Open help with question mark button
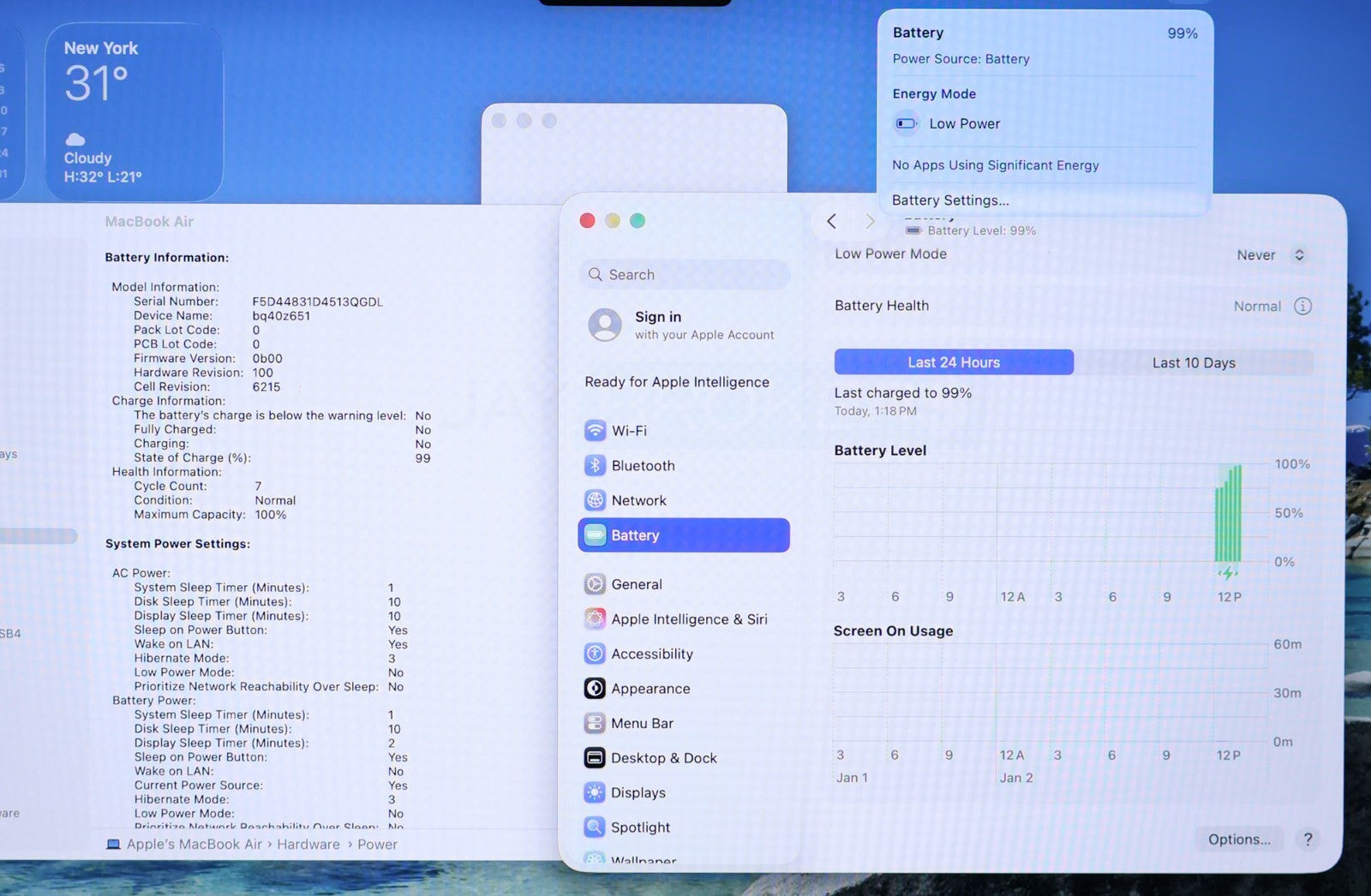The image size is (1371, 896). point(1308,839)
